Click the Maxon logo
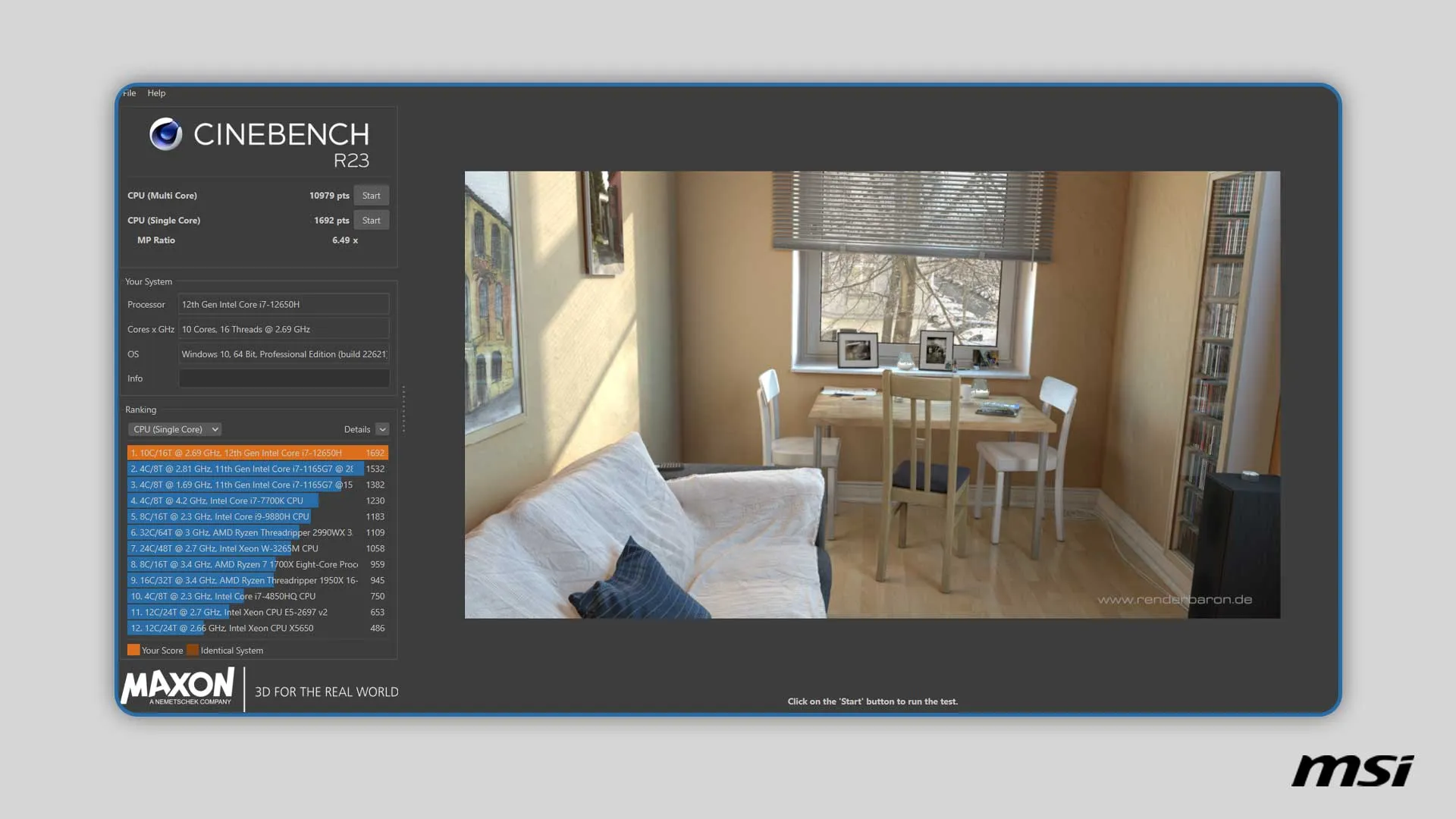1456x819 pixels. click(178, 687)
